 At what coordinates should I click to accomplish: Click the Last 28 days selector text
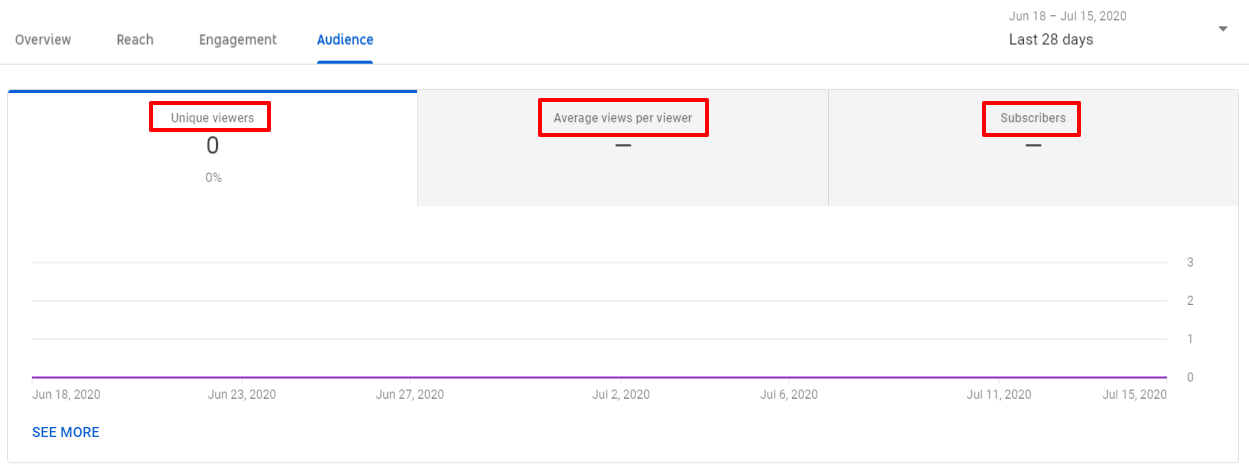[1050, 40]
